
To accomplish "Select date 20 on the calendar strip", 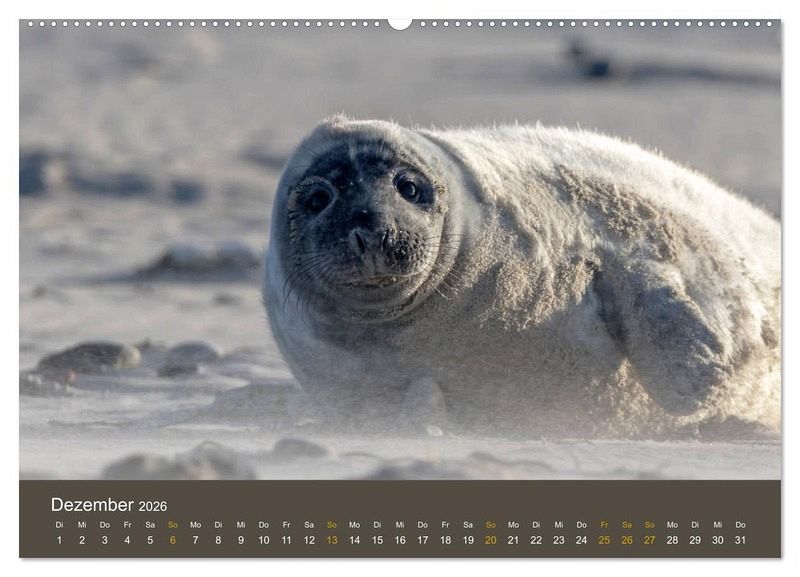I will tap(490, 540).
